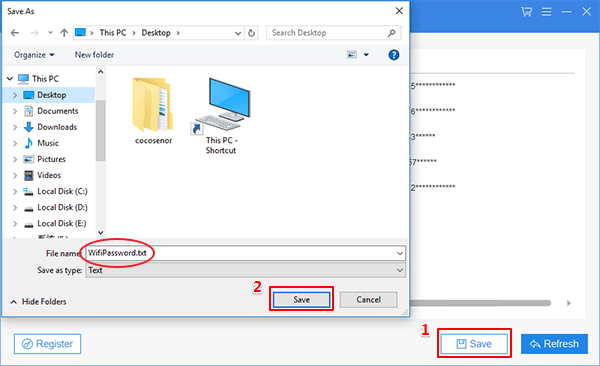Click the horizontal scrollbar in main window

[480, 303]
